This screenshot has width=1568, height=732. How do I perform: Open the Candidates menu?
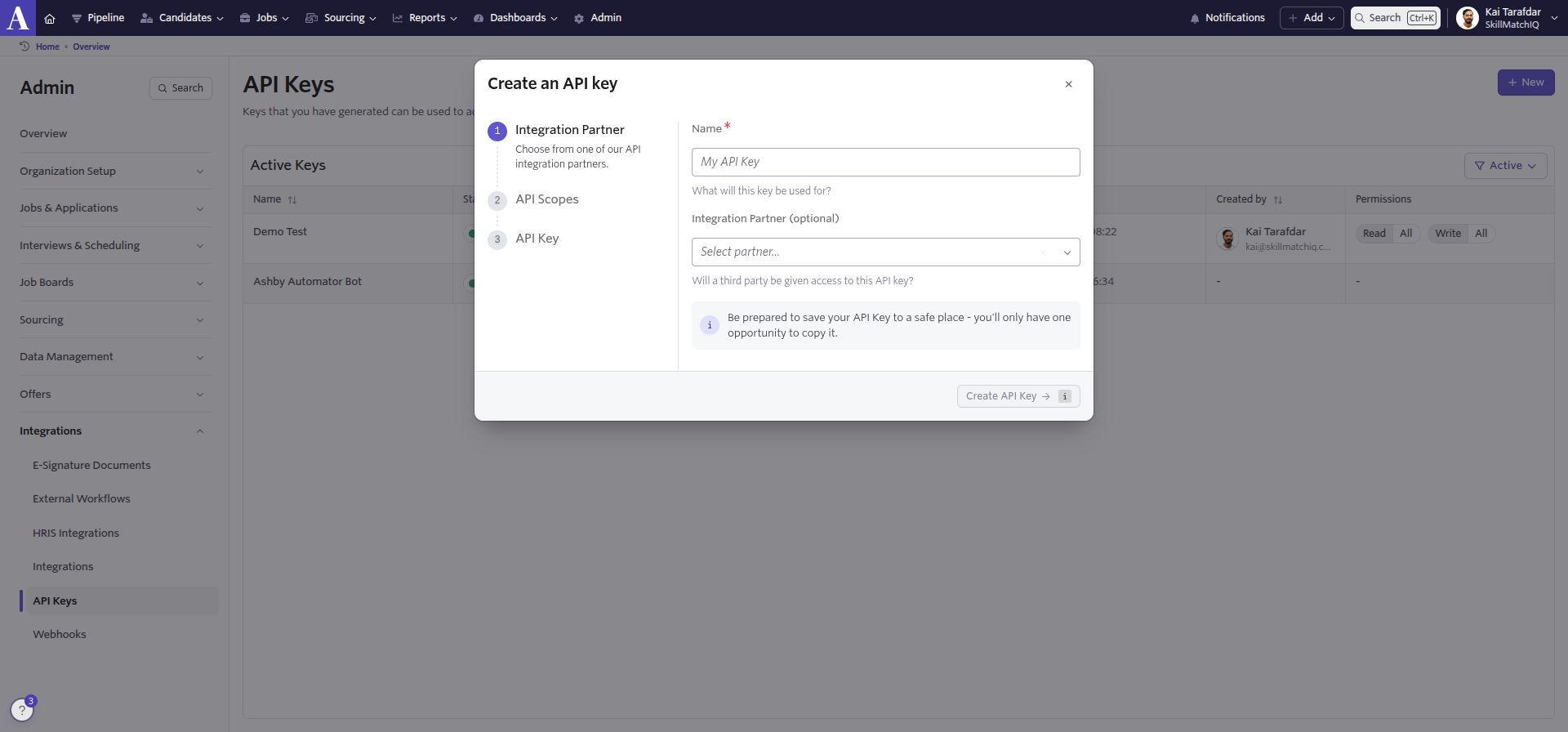pyautogui.click(x=182, y=18)
